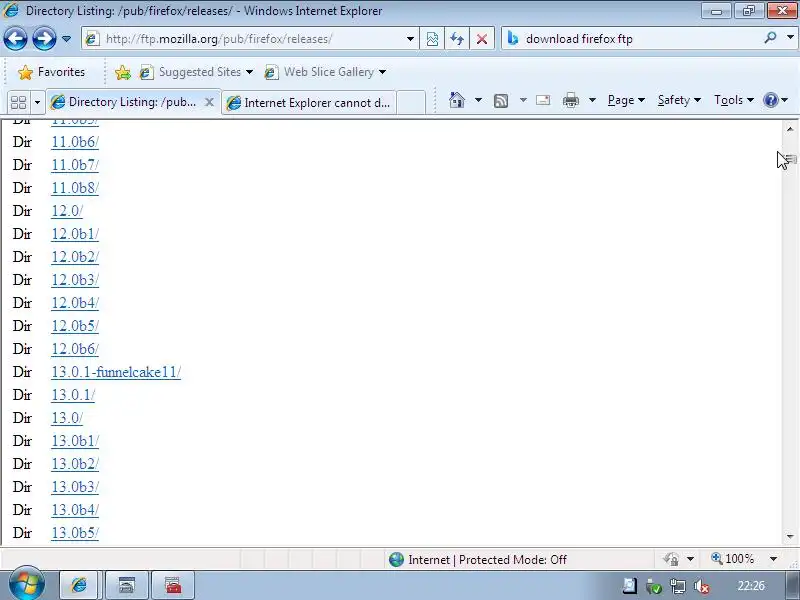Go forward with the Forward arrow button

(44, 39)
